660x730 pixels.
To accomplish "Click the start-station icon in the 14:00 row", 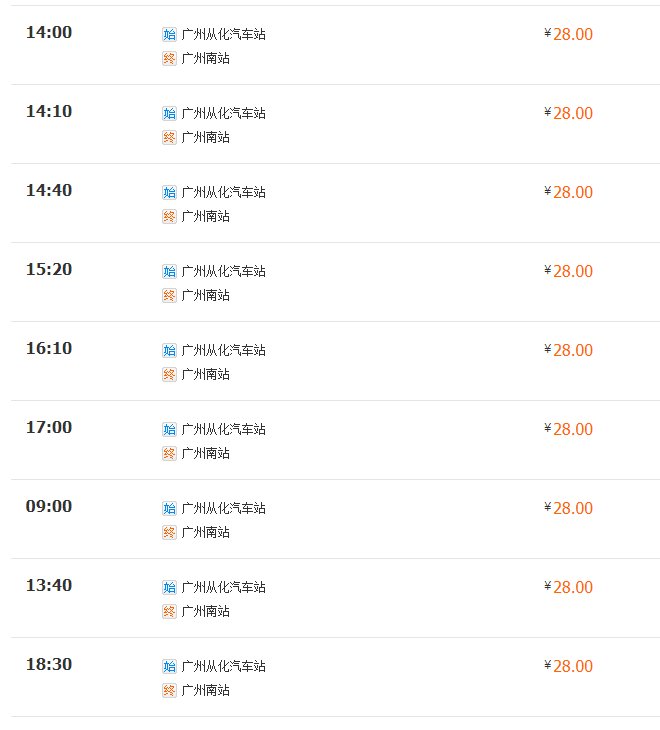I will (x=169, y=34).
